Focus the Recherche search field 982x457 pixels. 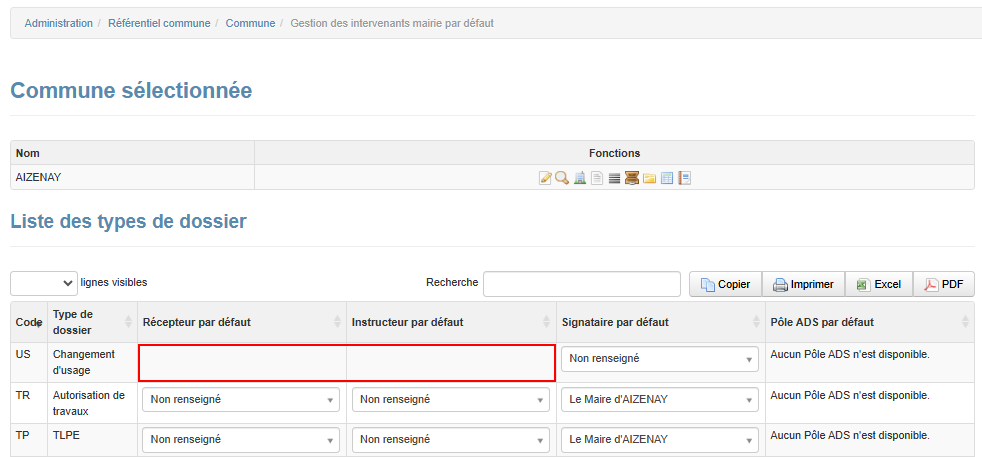pyautogui.click(x=581, y=284)
